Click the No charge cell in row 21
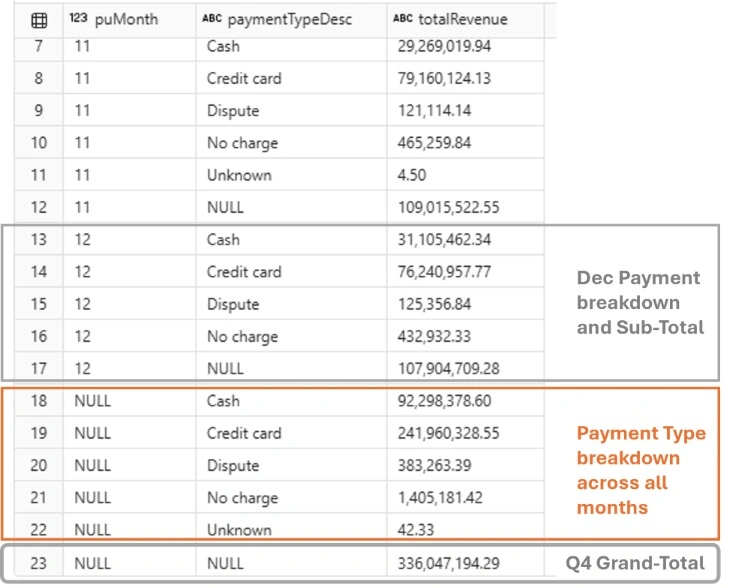 243,498
